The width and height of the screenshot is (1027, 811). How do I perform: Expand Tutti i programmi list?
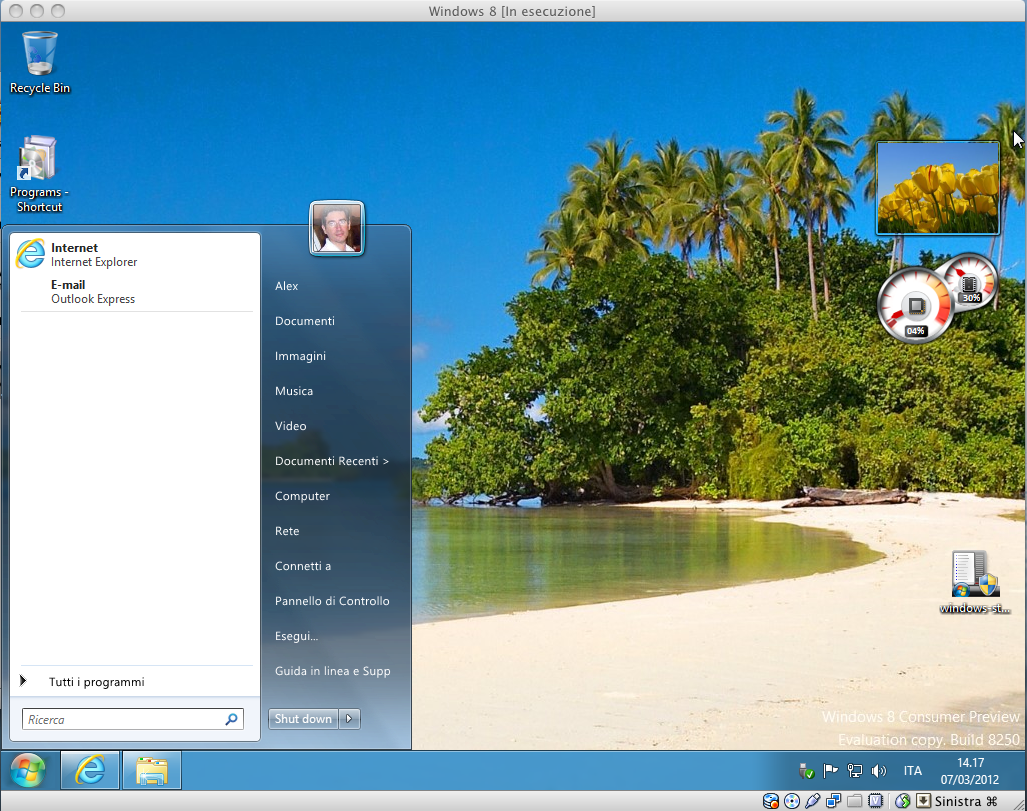tap(96, 682)
